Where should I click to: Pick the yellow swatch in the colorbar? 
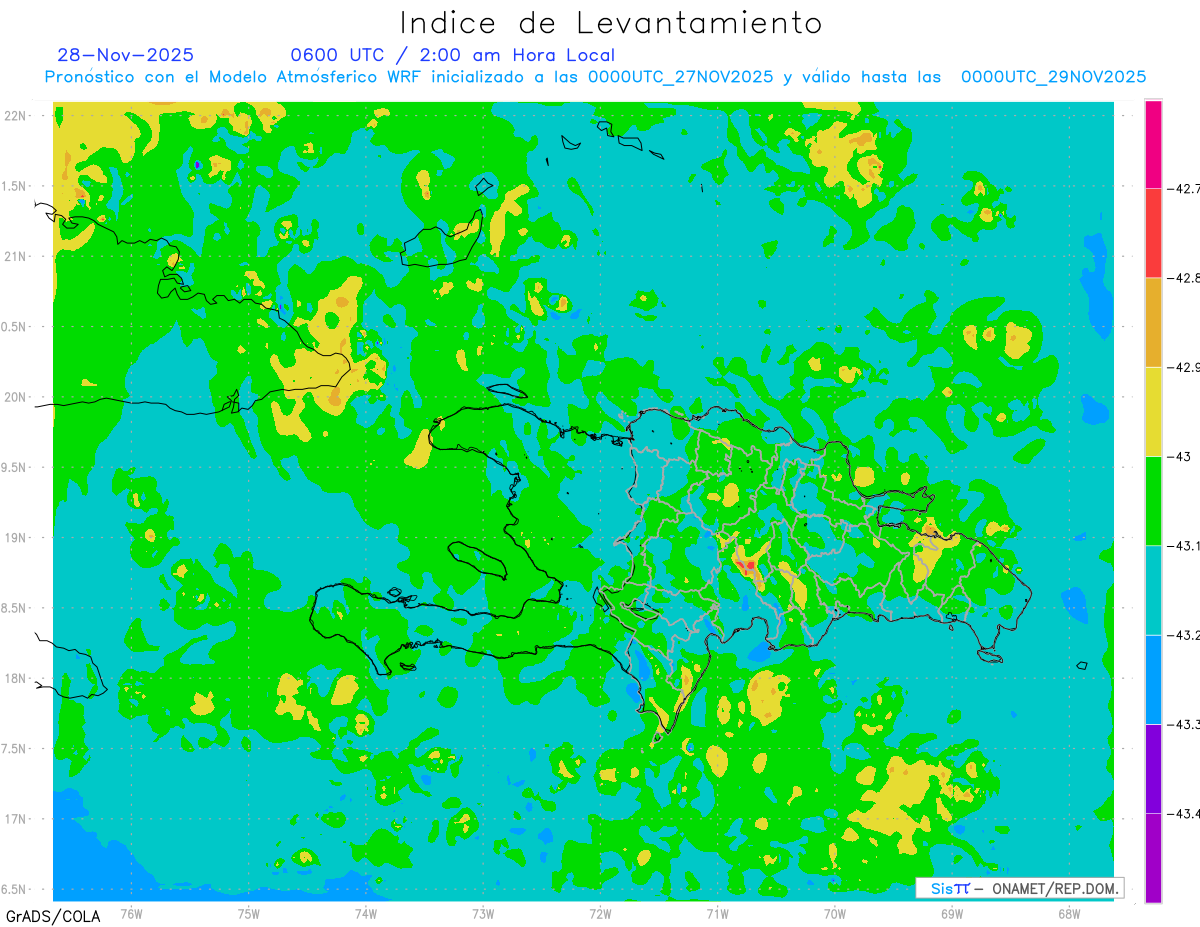1153,411
